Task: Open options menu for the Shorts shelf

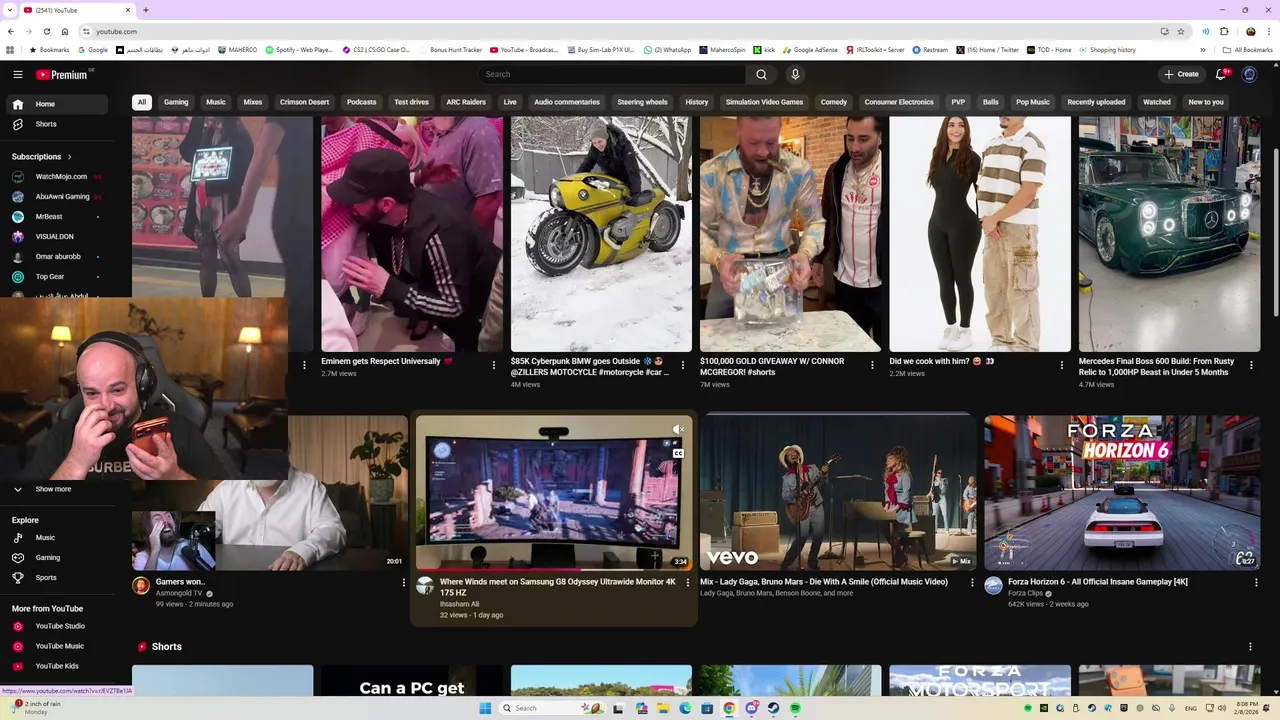Action: pos(1250,646)
